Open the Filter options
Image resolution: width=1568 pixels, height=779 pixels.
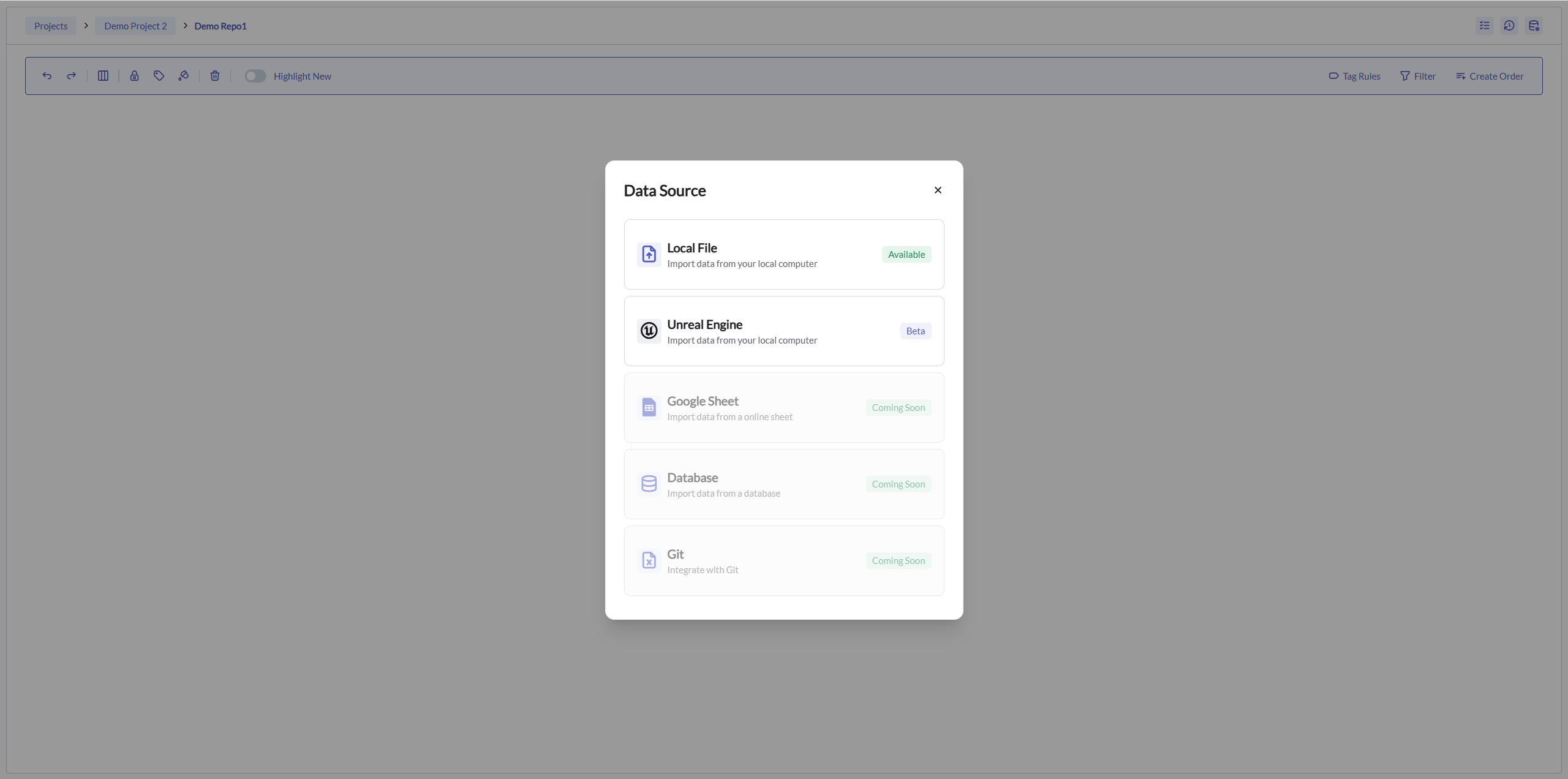coord(1418,75)
